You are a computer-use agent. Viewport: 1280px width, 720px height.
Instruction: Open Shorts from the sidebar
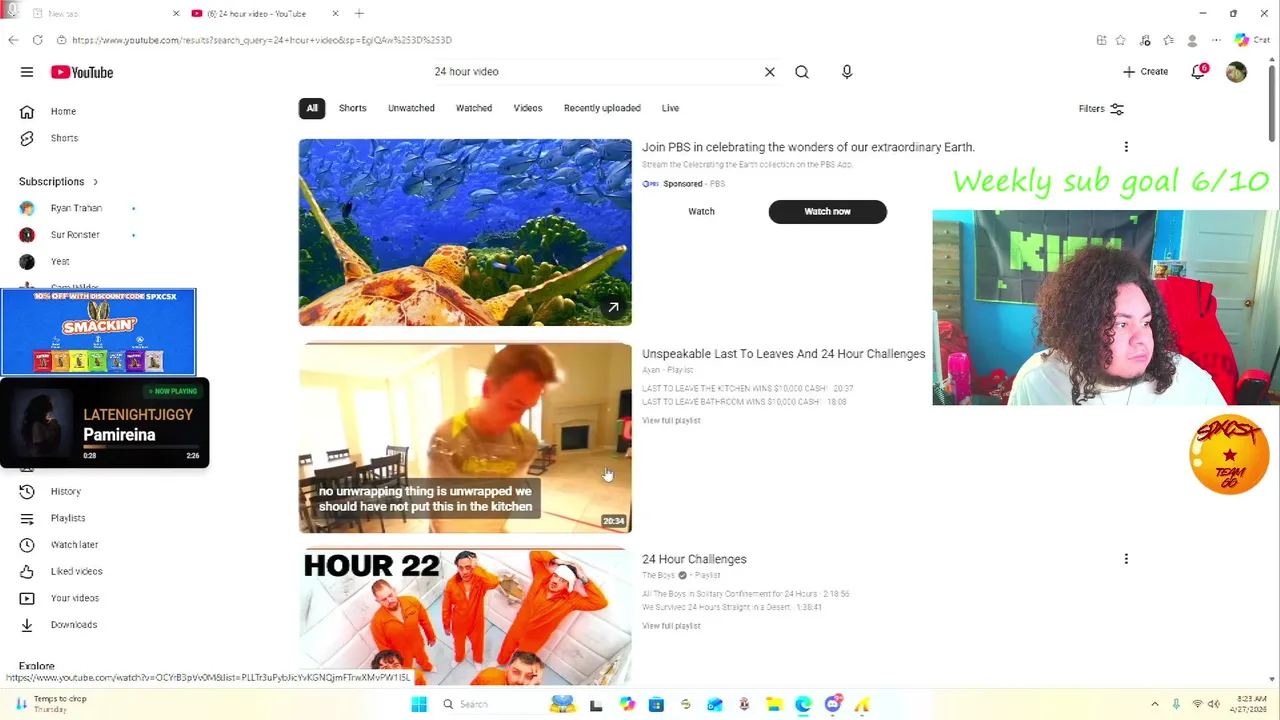64,138
